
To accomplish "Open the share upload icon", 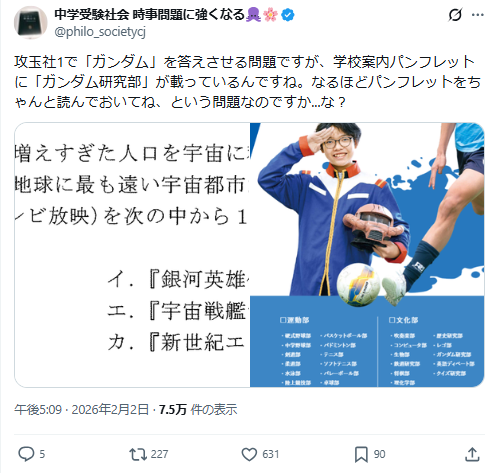I will coord(472,454).
